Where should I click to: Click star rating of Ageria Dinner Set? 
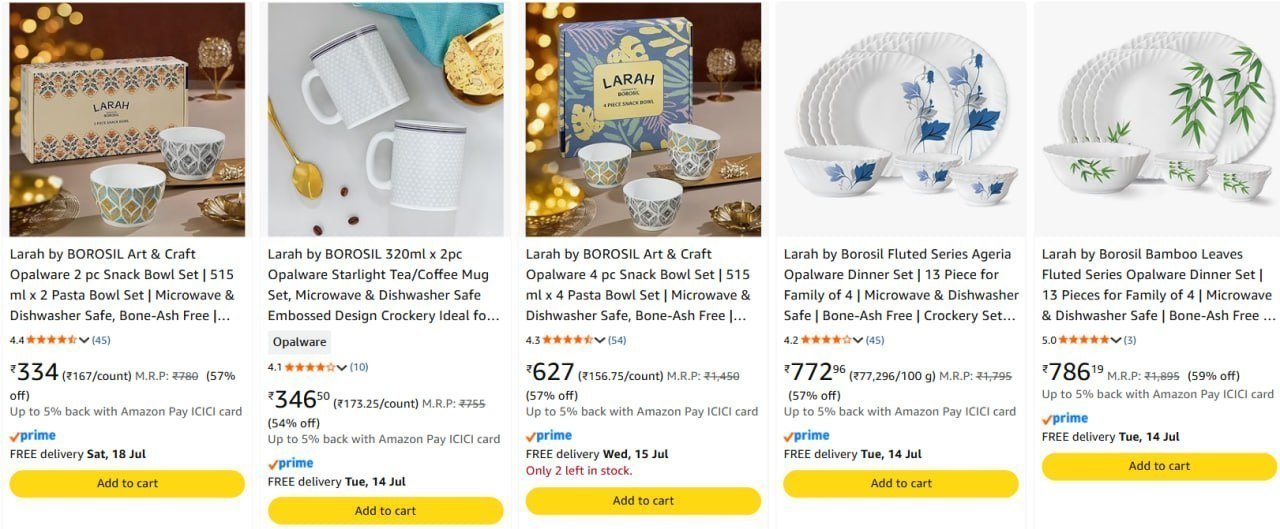point(827,340)
